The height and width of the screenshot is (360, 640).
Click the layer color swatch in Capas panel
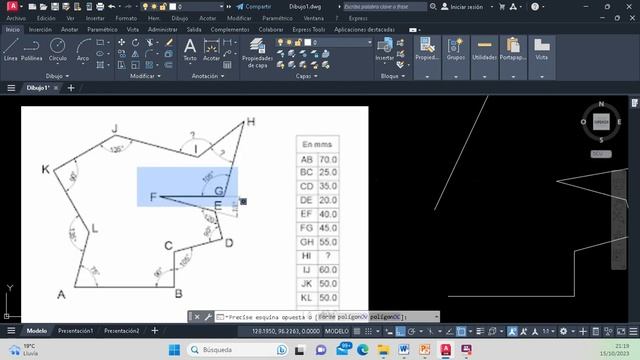(308, 42)
